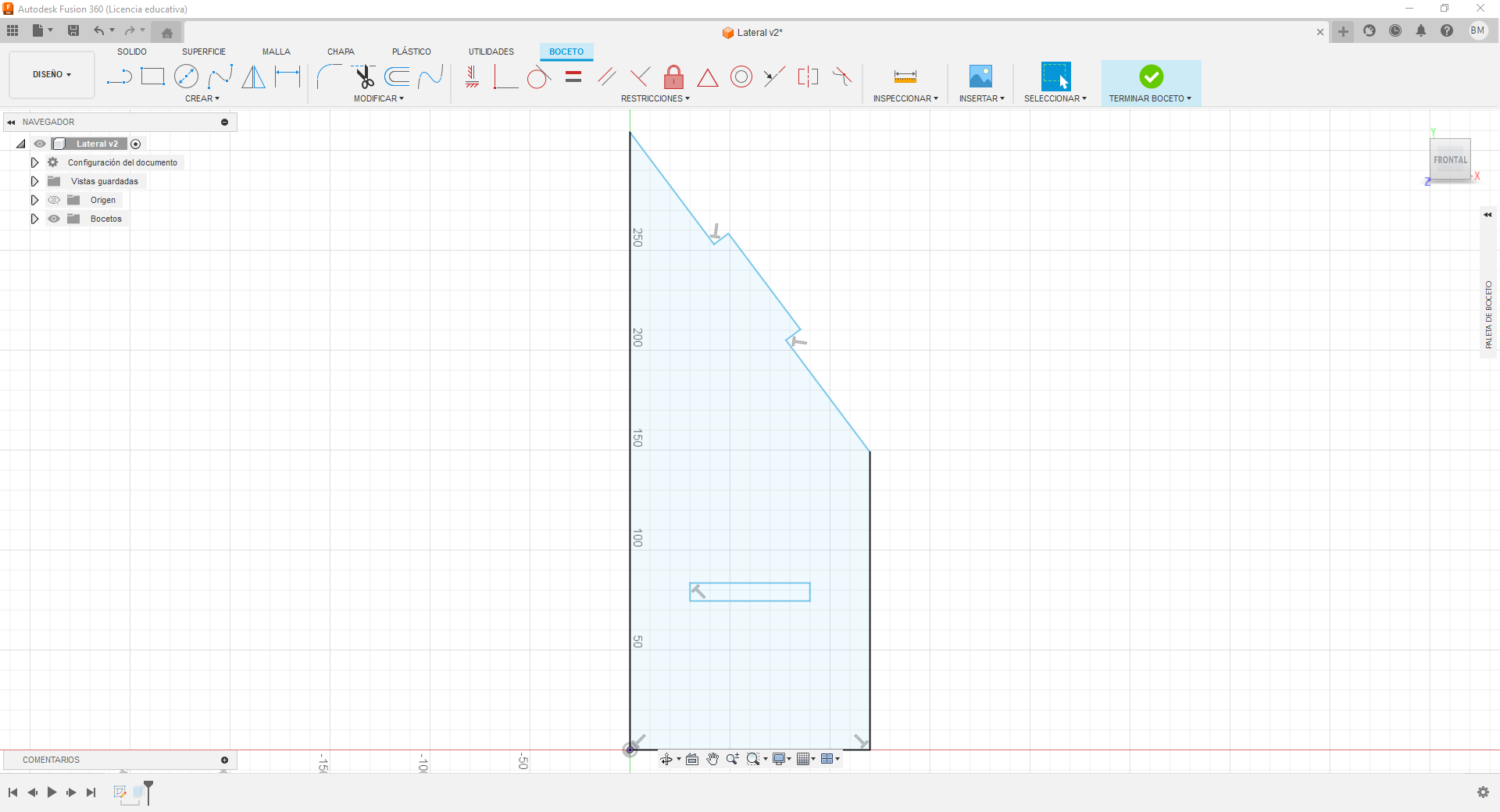Apply the Collinear constraint

[x=774, y=77]
